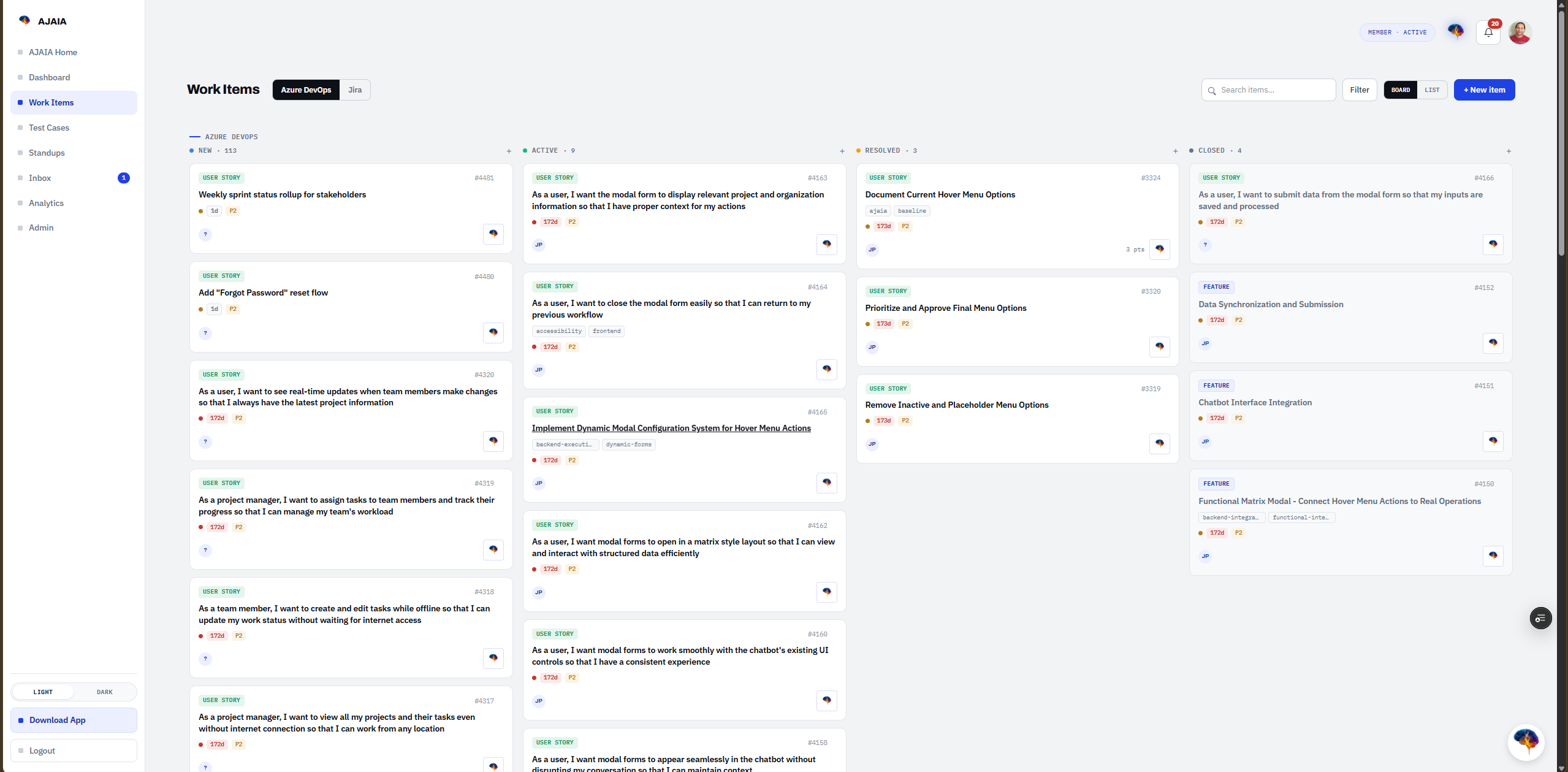Open the Filter options
The width and height of the screenshot is (1568, 772).
[1360, 90]
